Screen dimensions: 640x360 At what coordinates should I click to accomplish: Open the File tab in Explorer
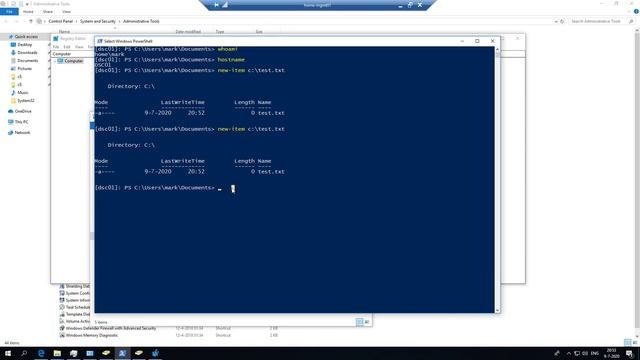[9, 11]
